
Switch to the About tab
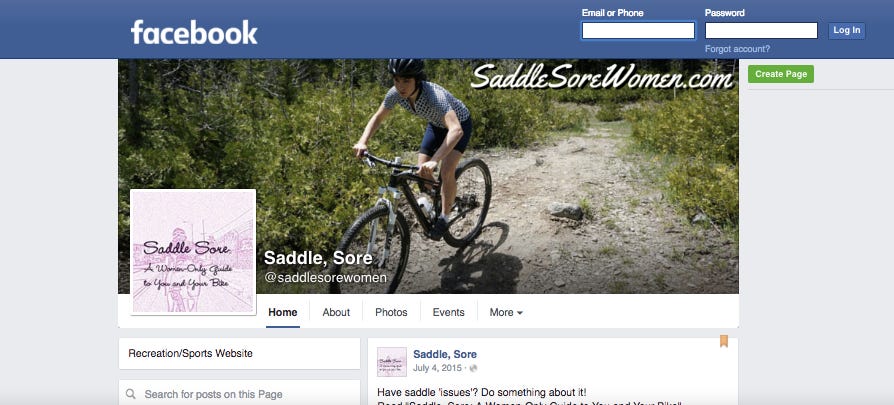click(x=336, y=312)
